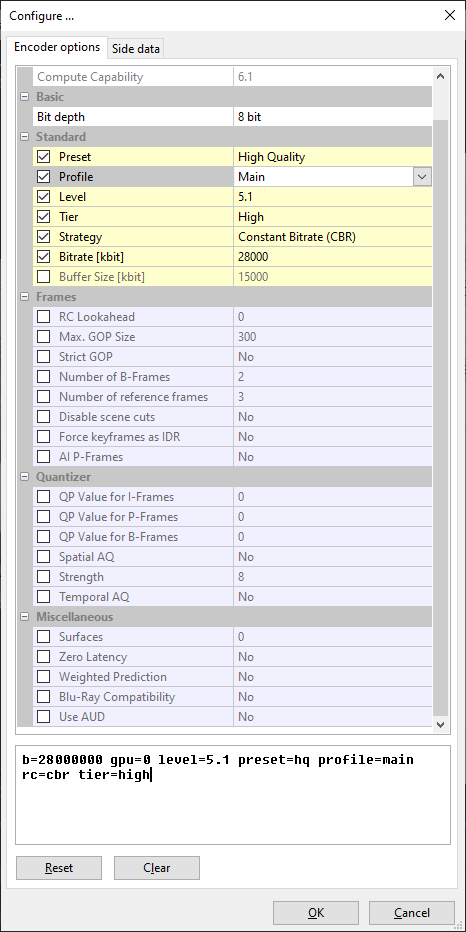This screenshot has height=932, width=466.
Task: Collapse the Frames section
Action: click(24, 297)
